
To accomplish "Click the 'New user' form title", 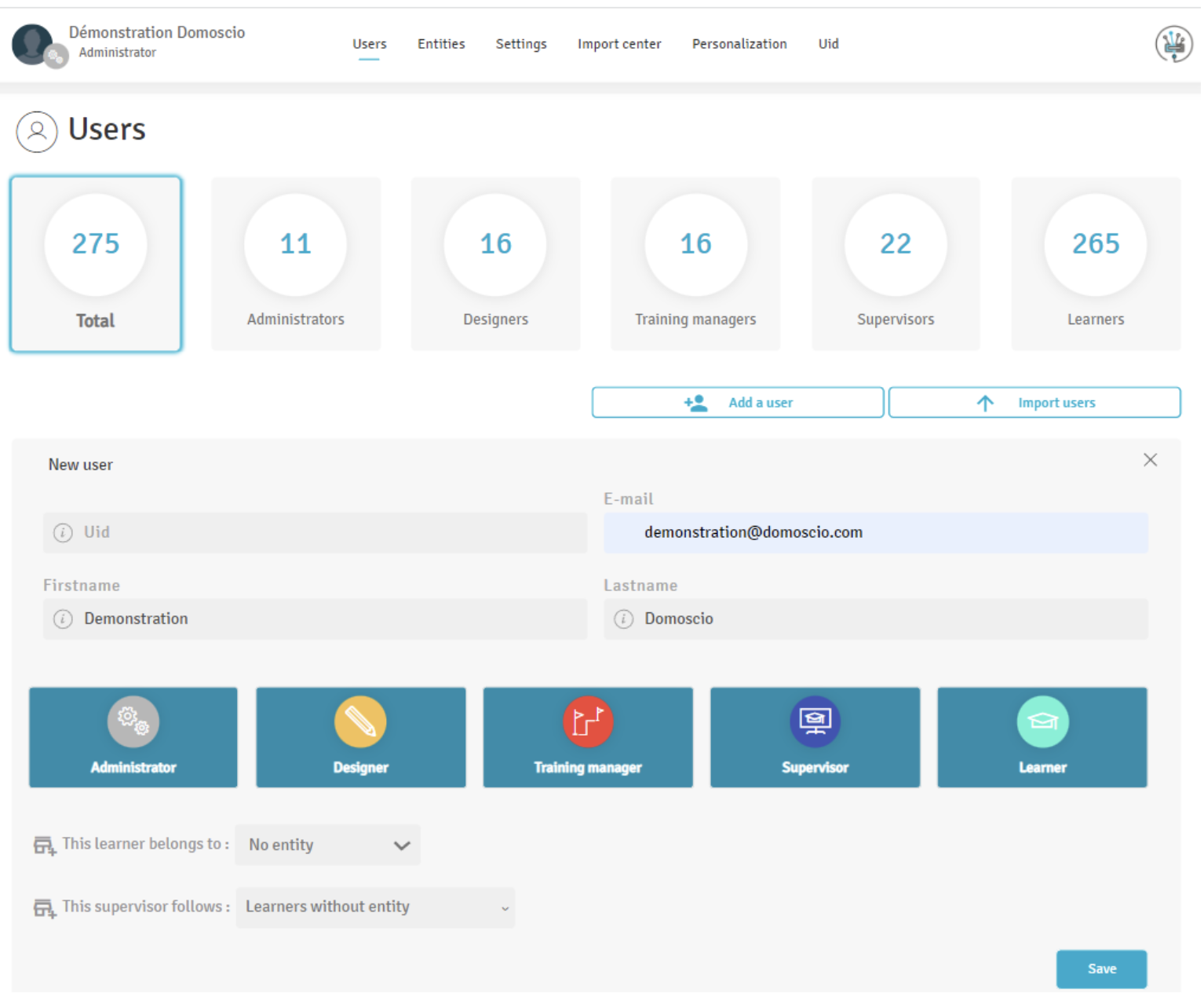I will point(81,466).
